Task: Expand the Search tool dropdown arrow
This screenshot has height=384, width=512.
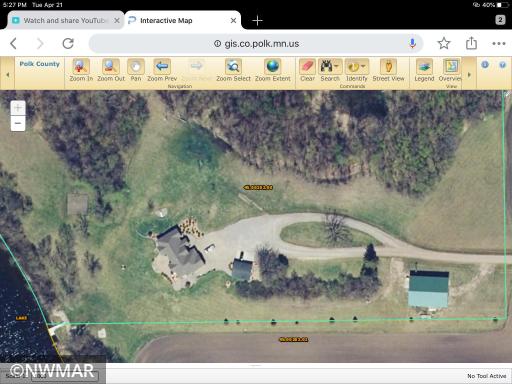Action: coord(337,66)
